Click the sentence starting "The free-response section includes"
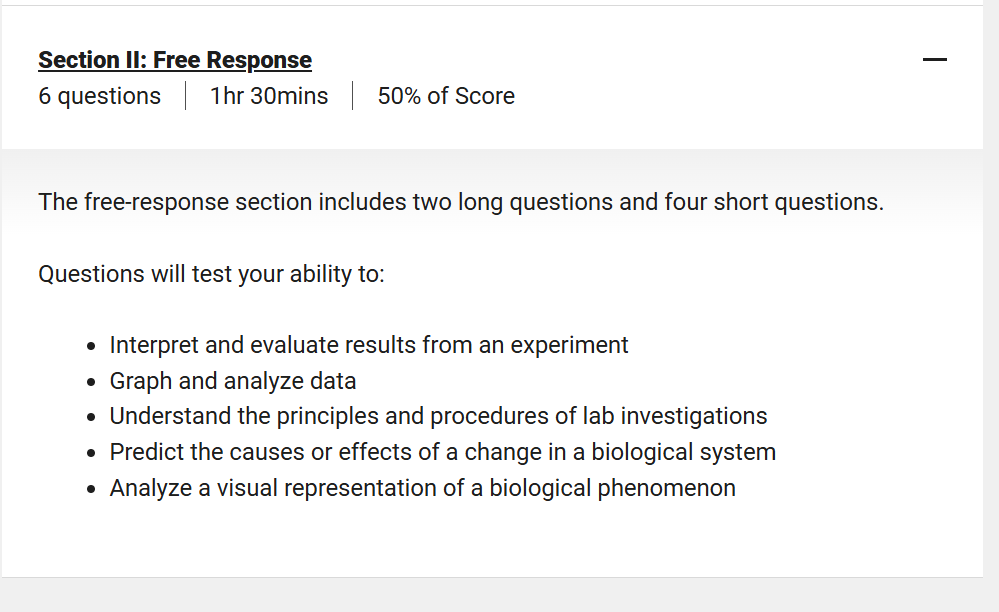The image size is (999, 612). [460, 202]
